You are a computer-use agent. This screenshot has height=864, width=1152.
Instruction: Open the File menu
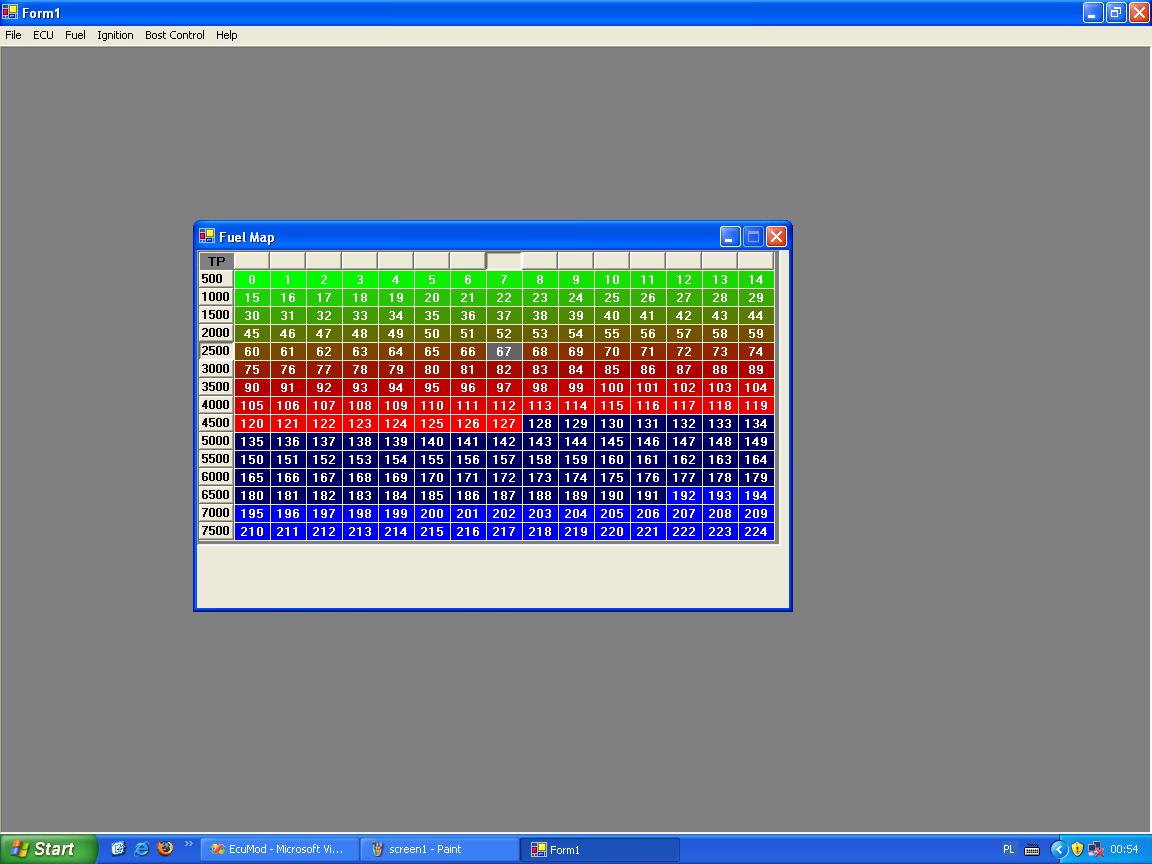13,35
